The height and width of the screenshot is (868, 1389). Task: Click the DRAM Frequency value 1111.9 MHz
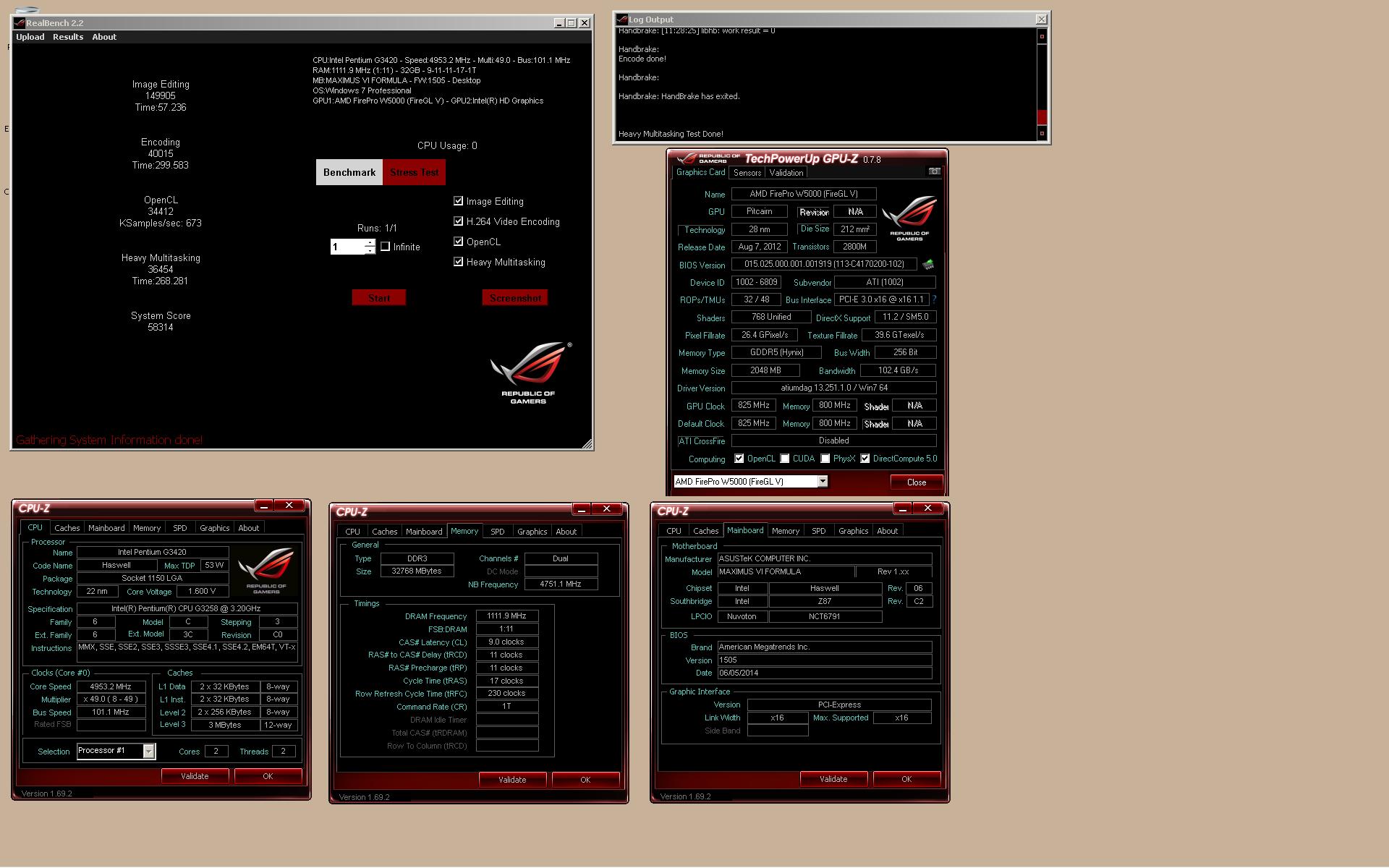[x=506, y=616]
